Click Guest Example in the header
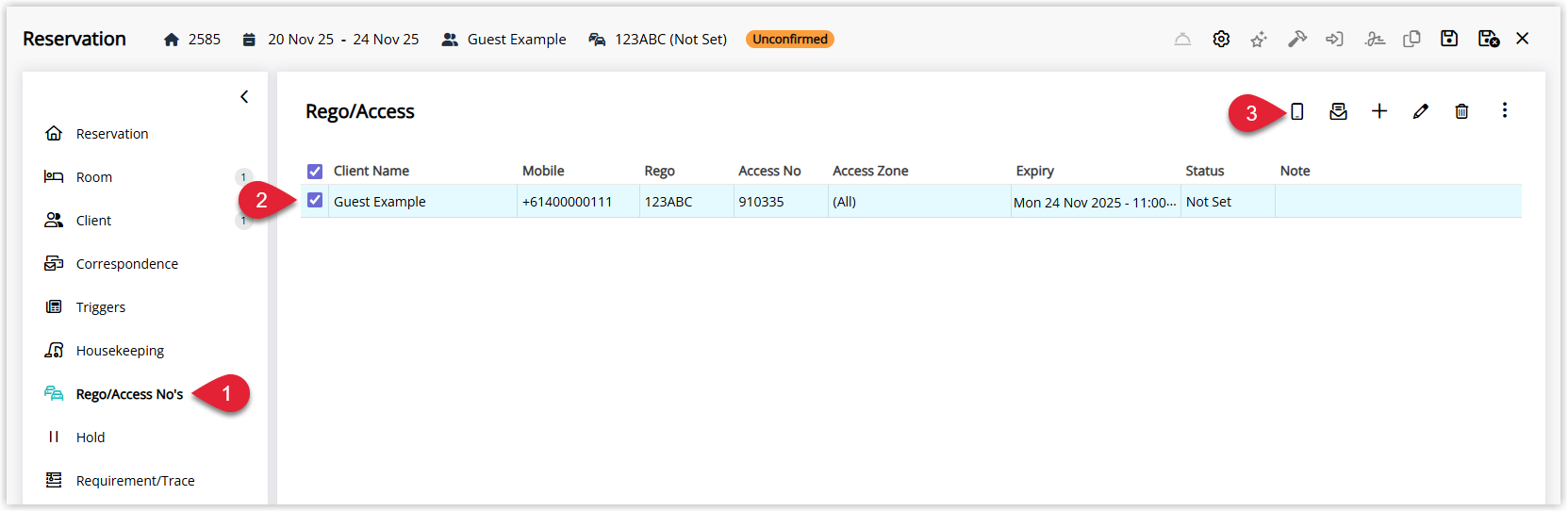This screenshot has height=512, width=1568. coord(517,40)
